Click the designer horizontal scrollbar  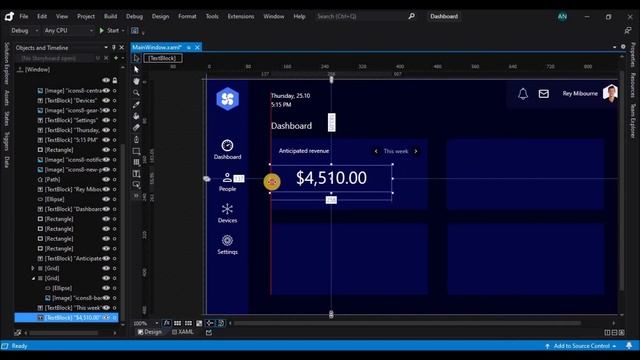[407, 323]
